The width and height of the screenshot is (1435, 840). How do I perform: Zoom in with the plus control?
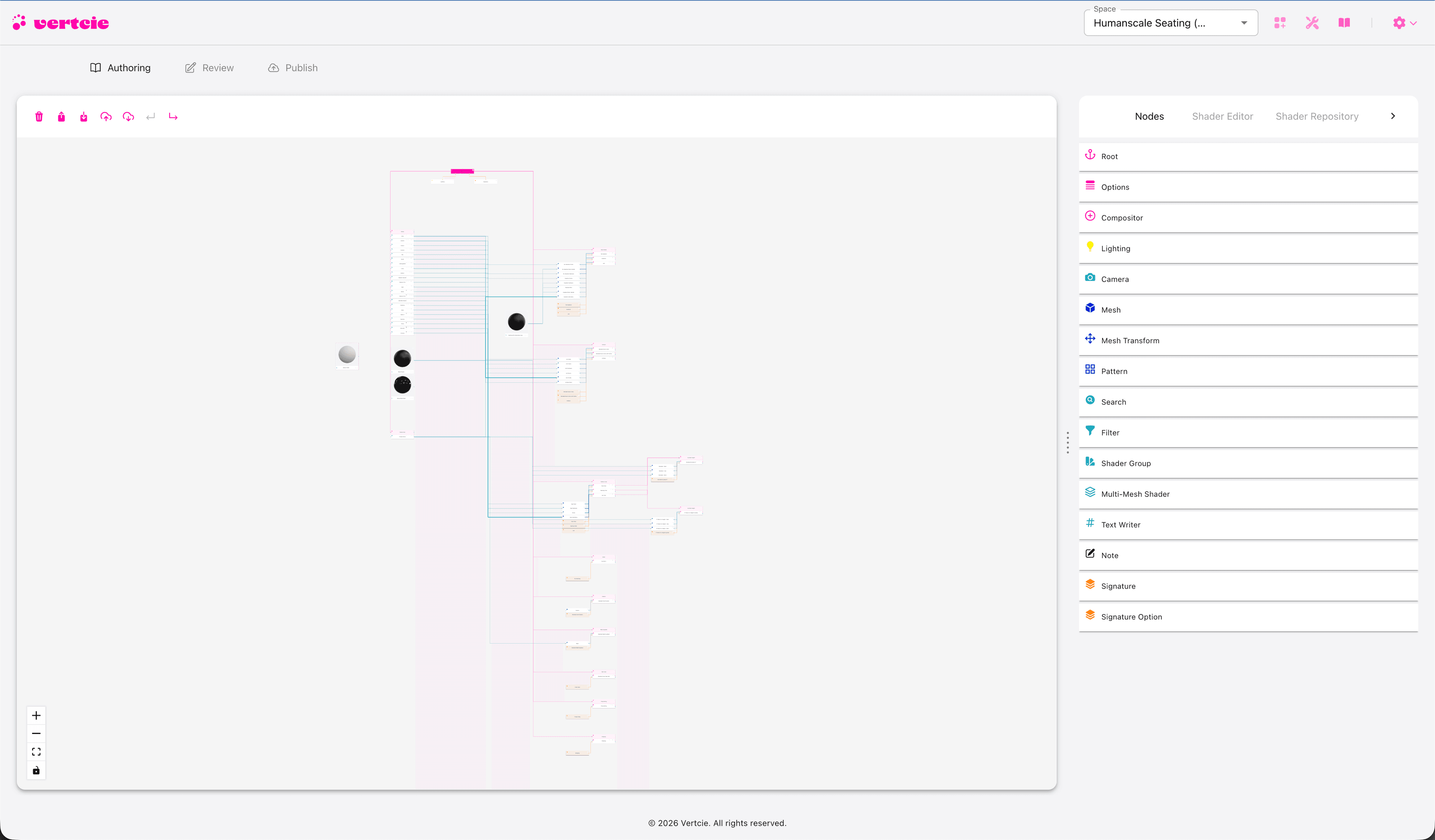tap(37, 715)
